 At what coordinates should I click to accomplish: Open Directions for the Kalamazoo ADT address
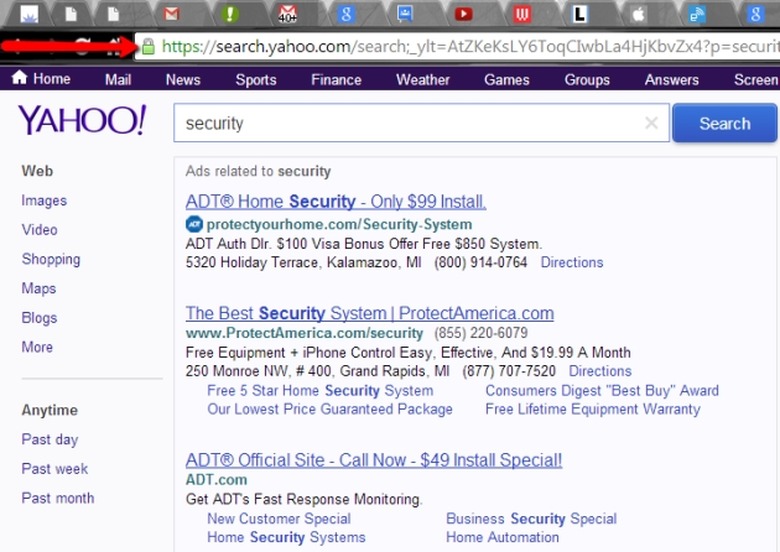pos(572,262)
